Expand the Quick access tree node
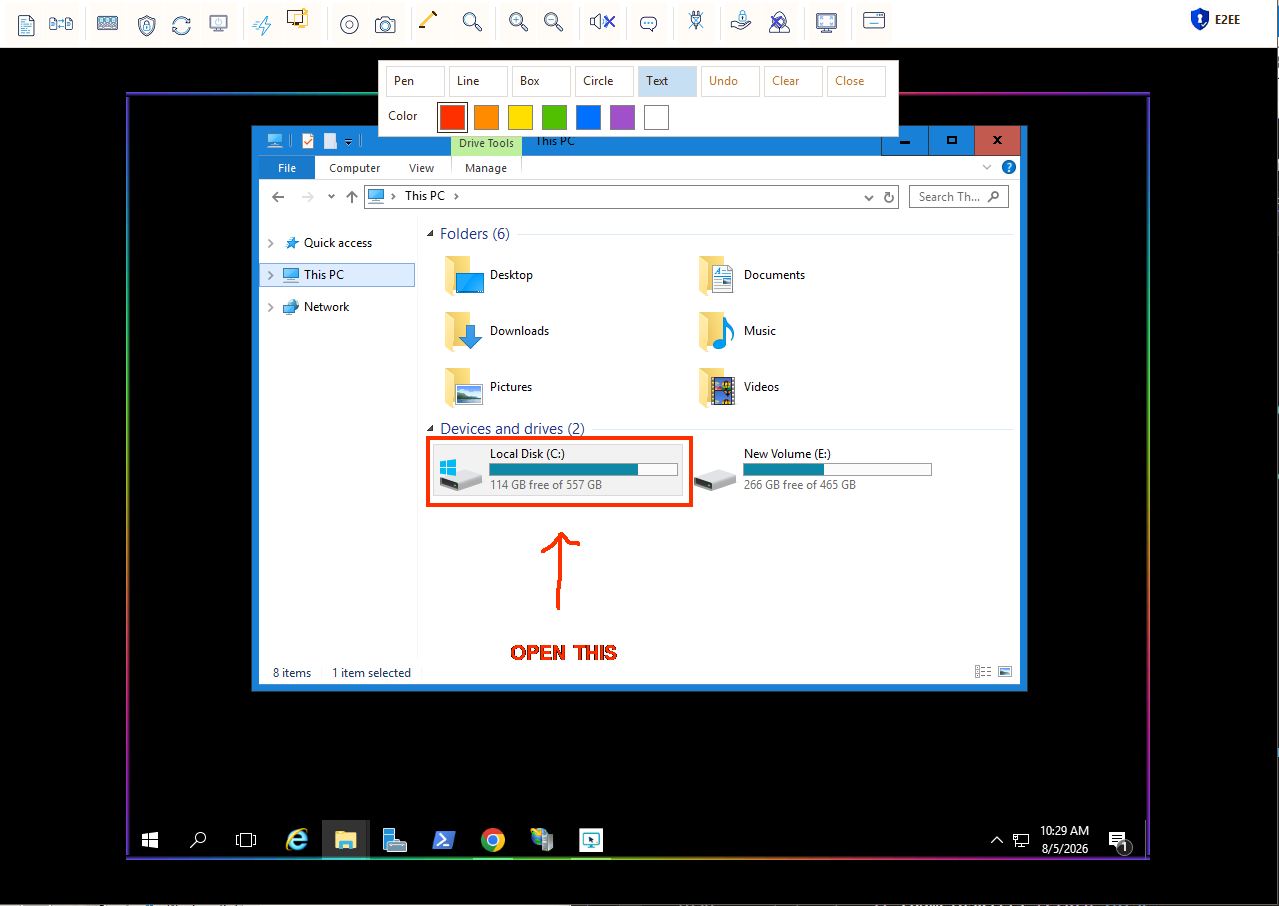This screenshot has width=1279, height=906. point(270,243)
